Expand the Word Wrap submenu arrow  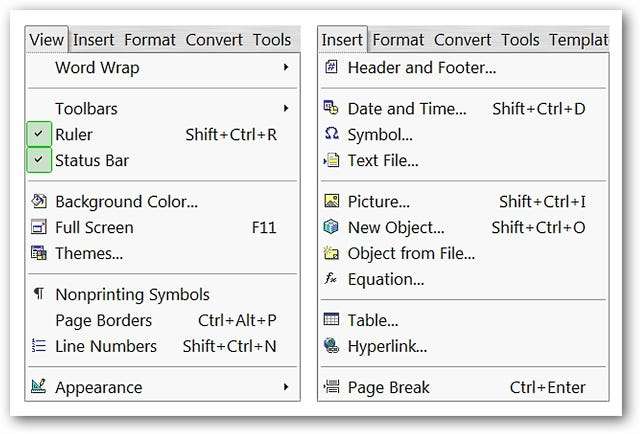286,67
